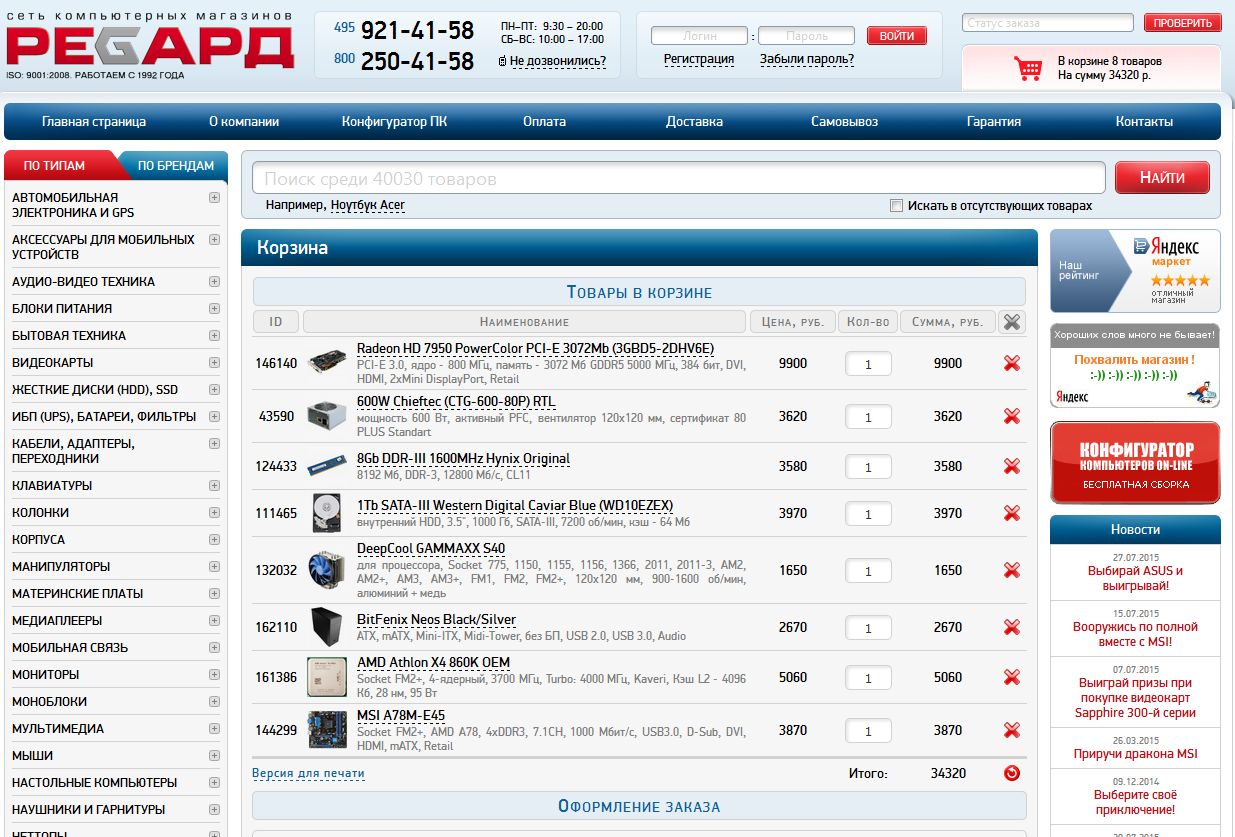
Task: Switch to the По брендам tab
Action: pyautogui.click(x=175, y=165)
